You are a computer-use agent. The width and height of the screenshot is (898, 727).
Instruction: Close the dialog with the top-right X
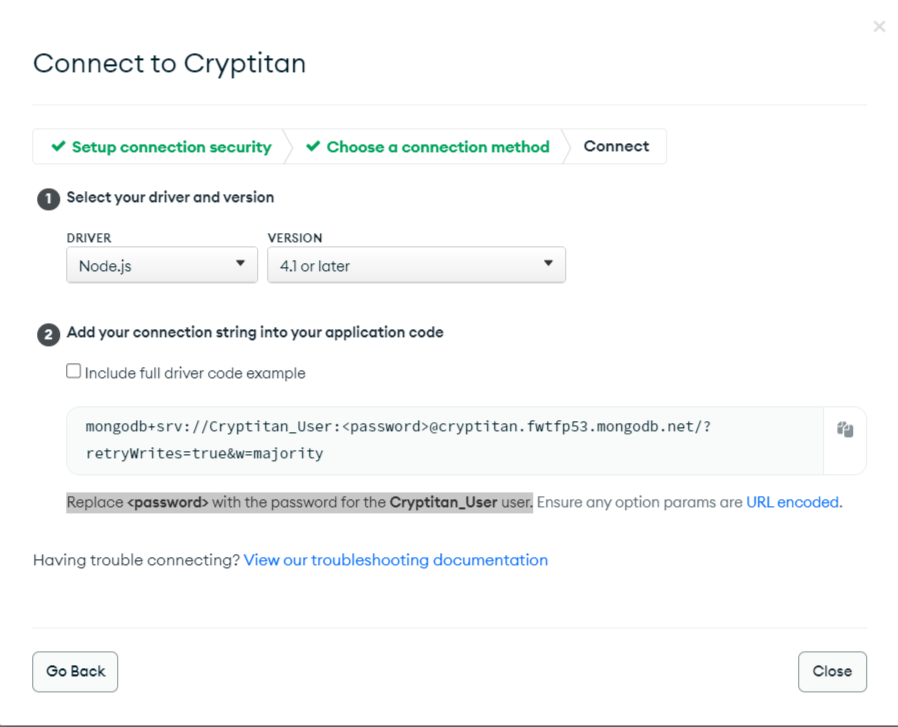tap(879, 26)
